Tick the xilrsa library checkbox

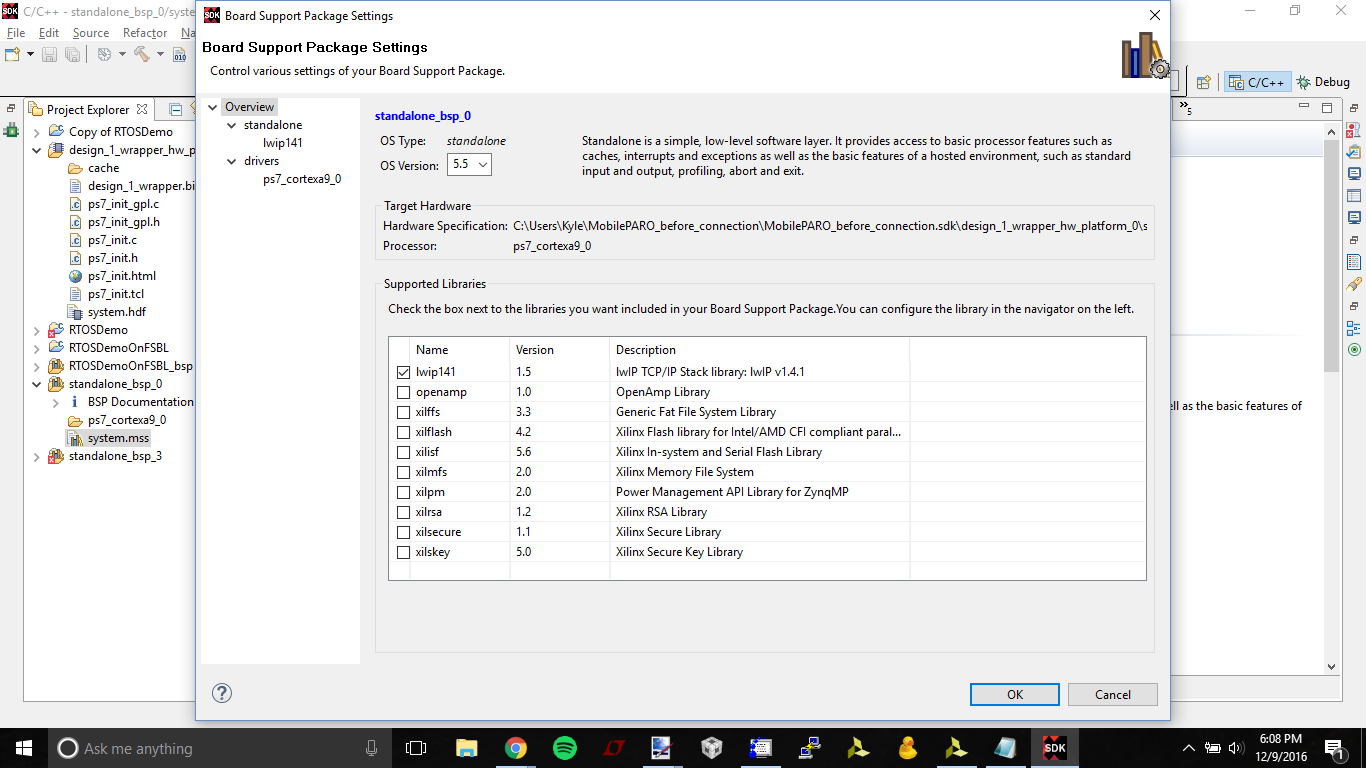tap(404, 512)
